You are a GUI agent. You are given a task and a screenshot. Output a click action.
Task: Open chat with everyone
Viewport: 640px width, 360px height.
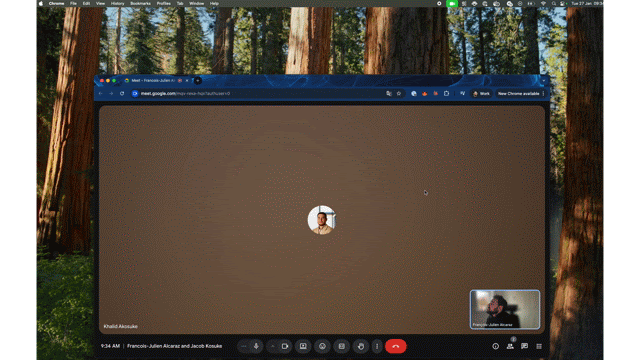524,346
